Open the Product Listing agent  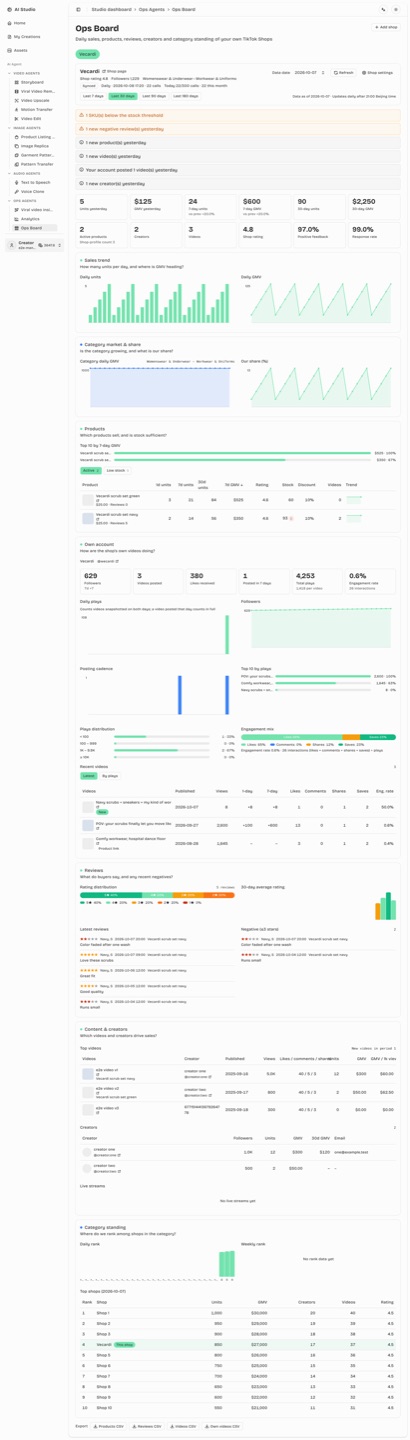coord(37,137)
